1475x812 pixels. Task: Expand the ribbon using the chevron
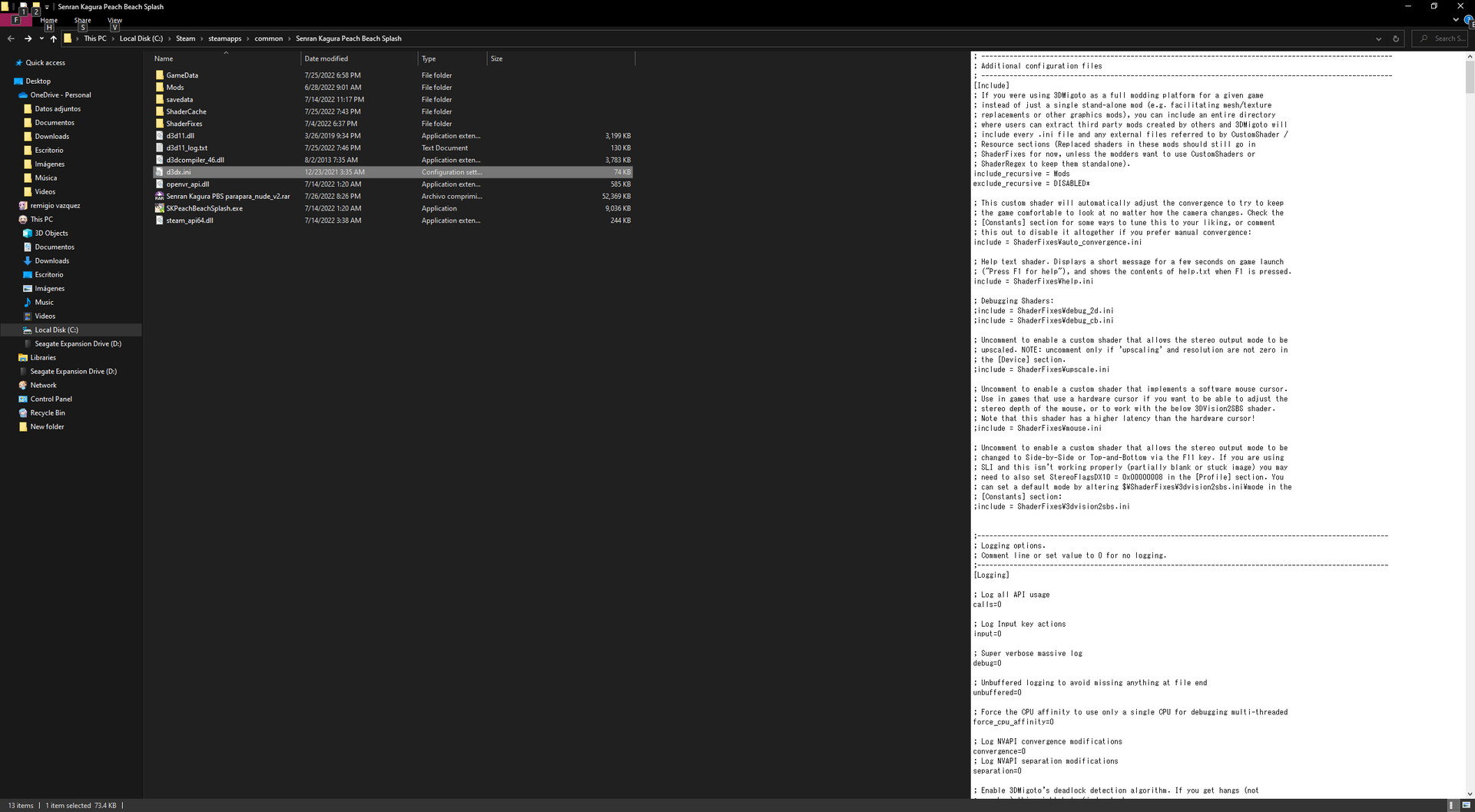tap(1456, 20)
